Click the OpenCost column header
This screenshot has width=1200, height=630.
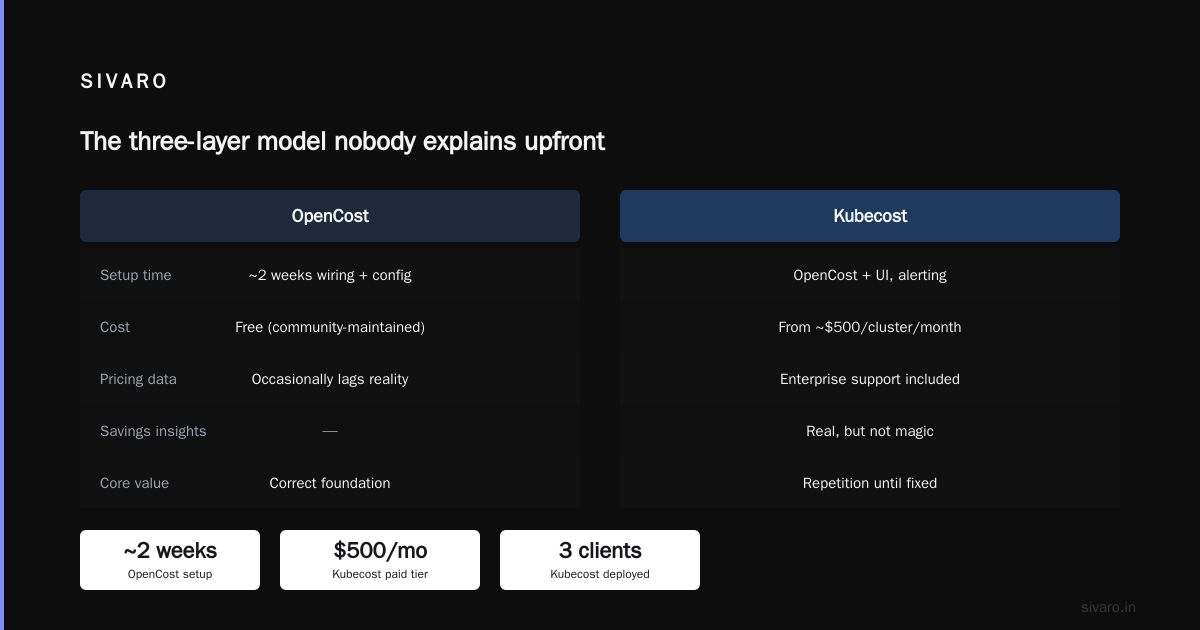coord(330,216)
